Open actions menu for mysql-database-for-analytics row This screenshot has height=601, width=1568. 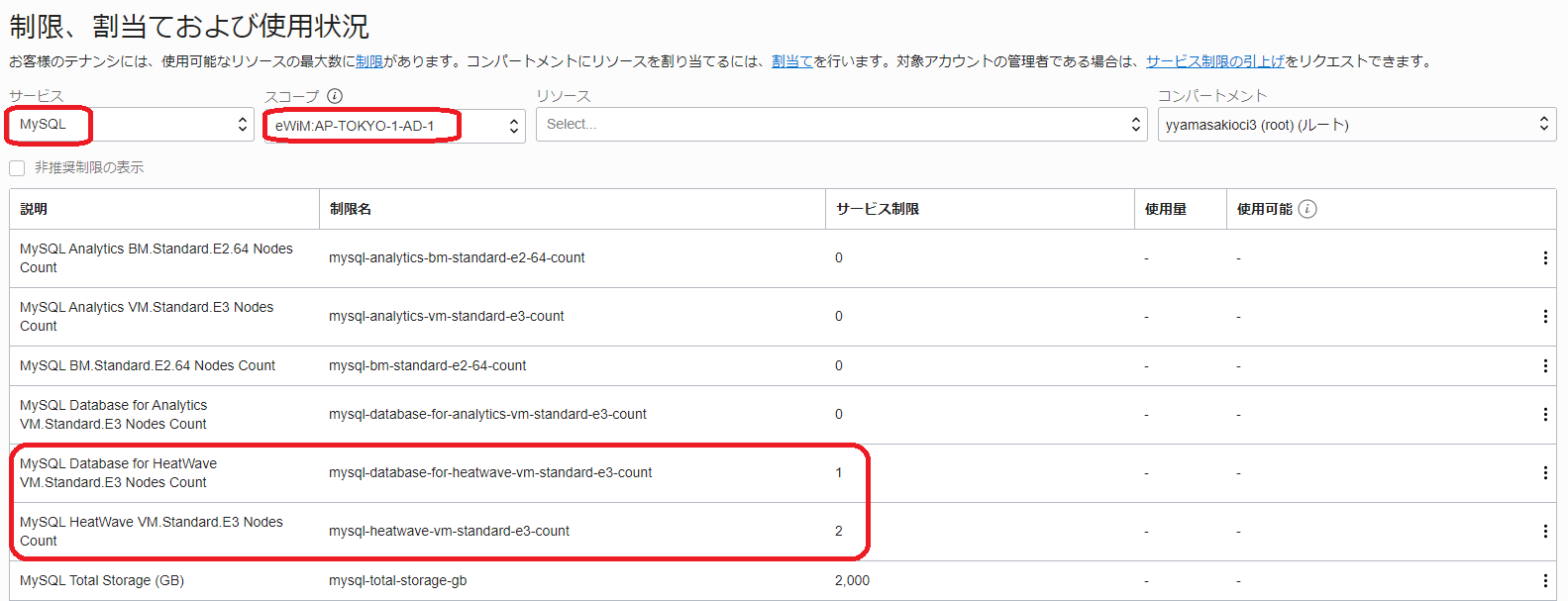pyautogui.click(x=1544, y=415)
